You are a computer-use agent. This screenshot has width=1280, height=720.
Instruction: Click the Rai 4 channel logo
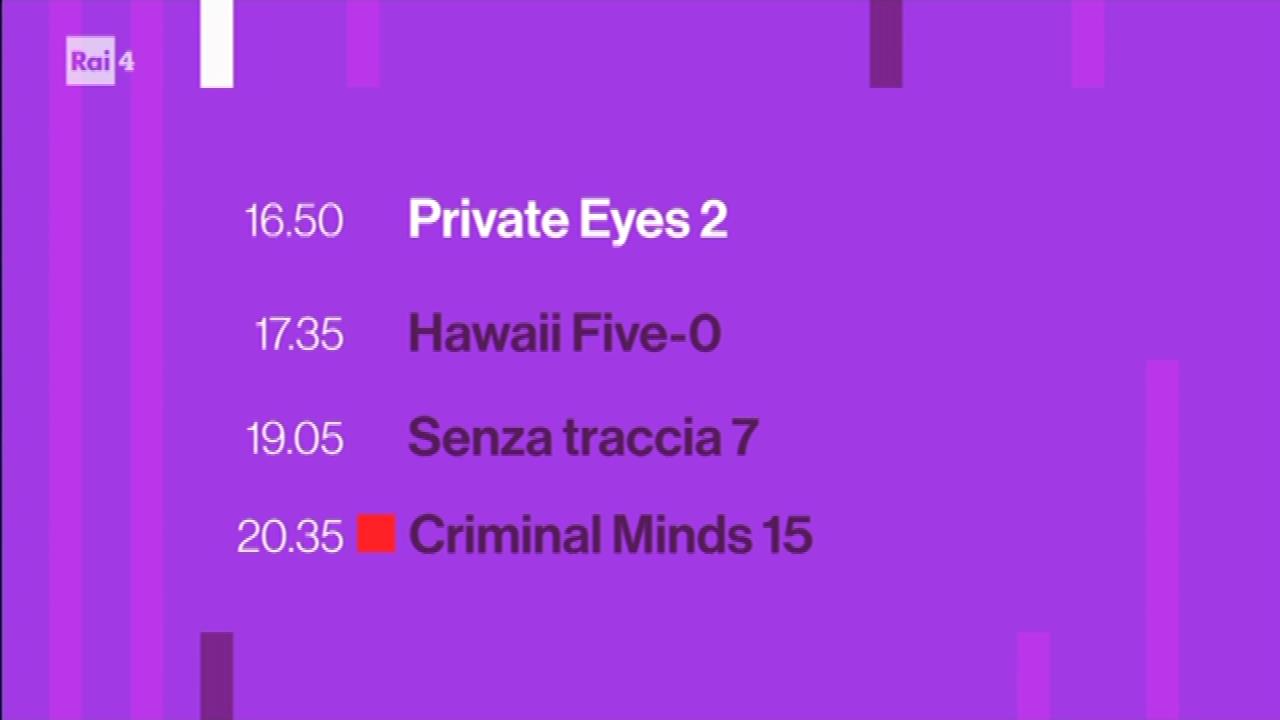tap(100, 61)
